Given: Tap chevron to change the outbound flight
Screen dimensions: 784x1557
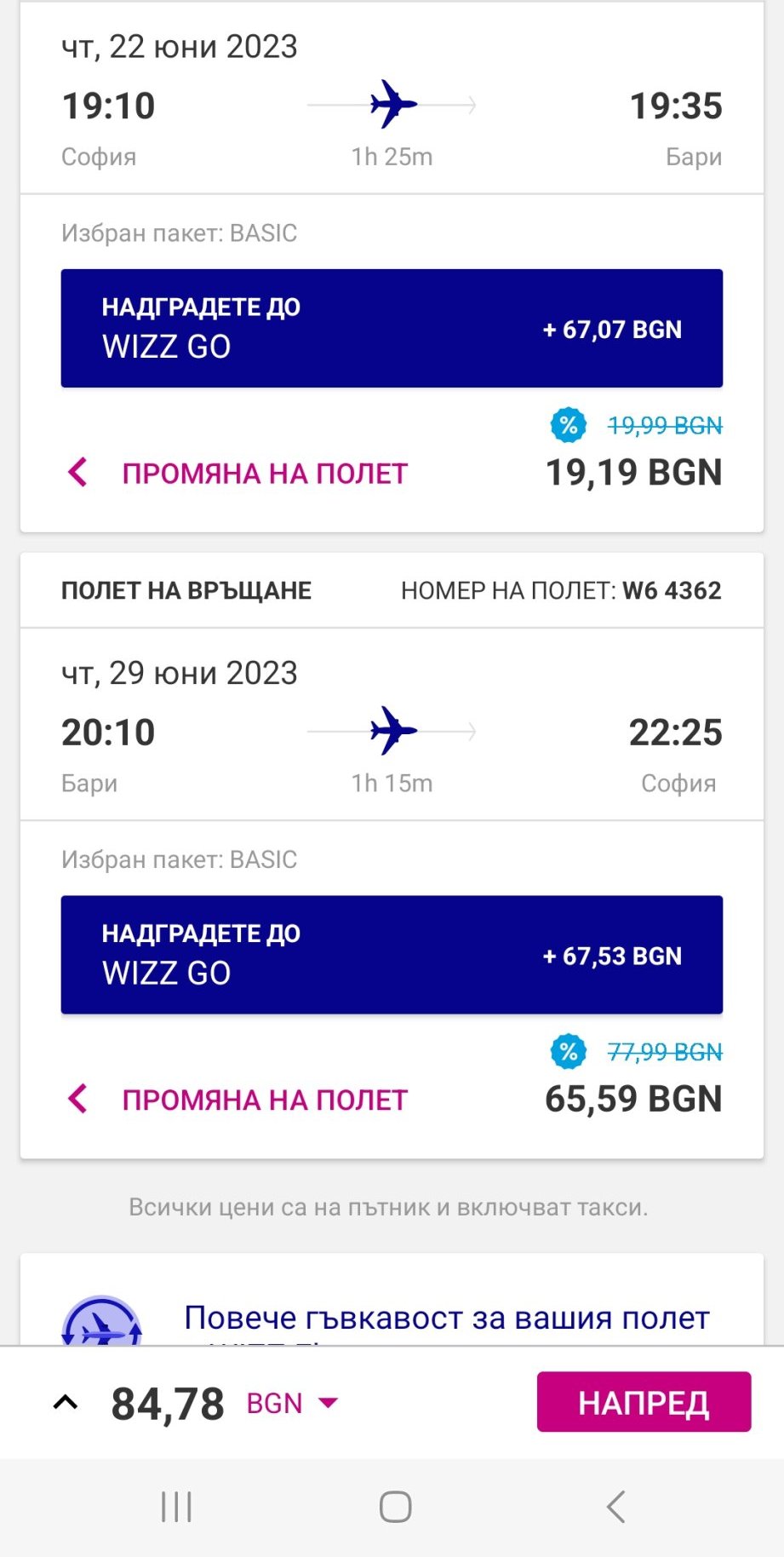Looking at the screenshot, I should click(77, 473).
